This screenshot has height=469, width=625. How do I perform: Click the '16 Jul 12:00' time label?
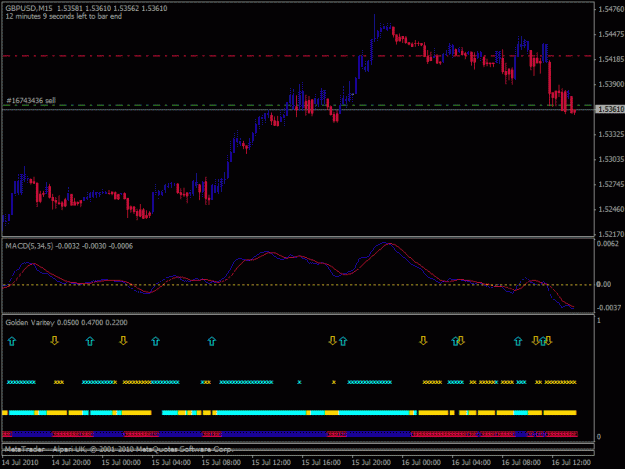571,462
